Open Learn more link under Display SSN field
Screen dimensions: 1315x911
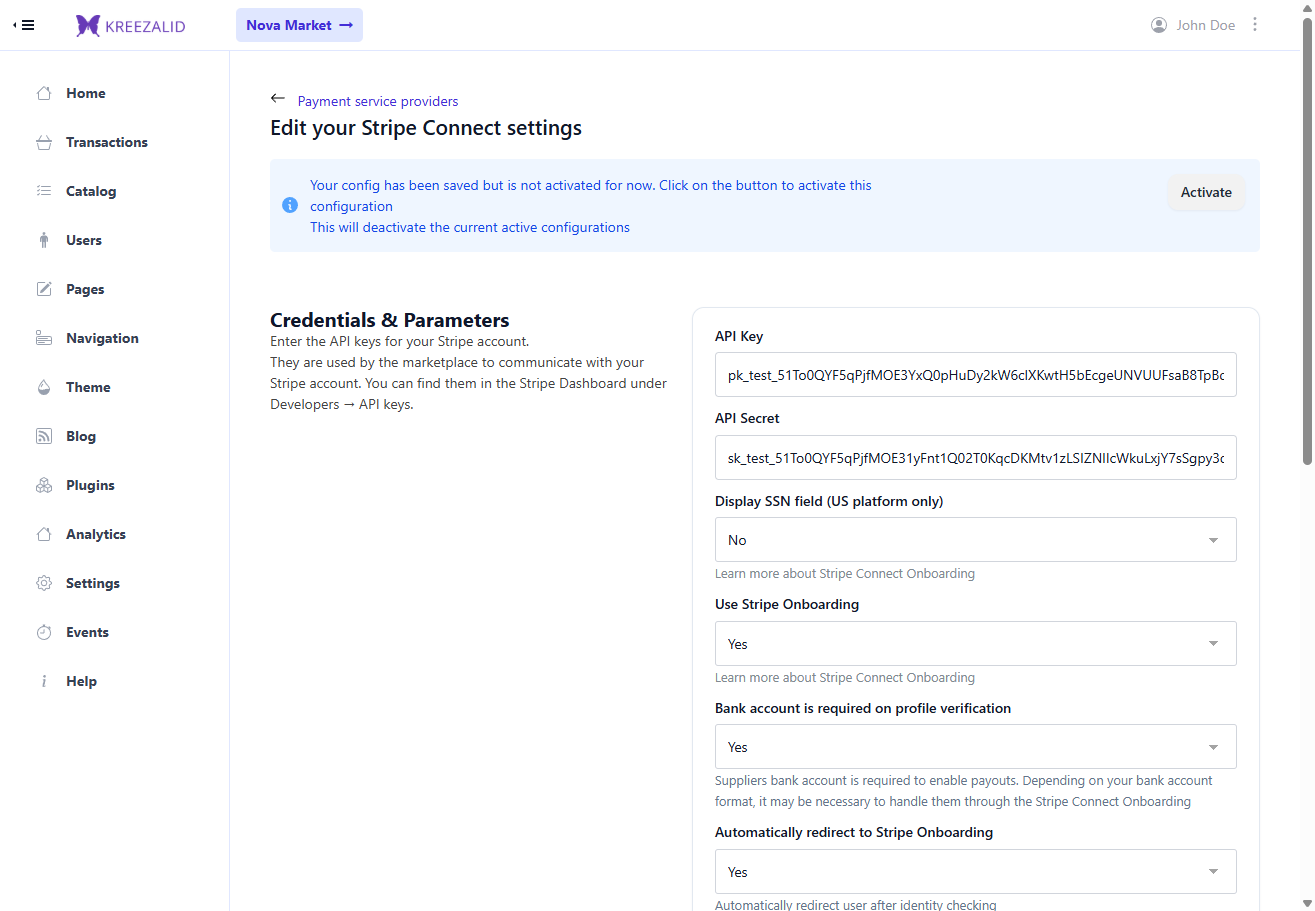845,574
